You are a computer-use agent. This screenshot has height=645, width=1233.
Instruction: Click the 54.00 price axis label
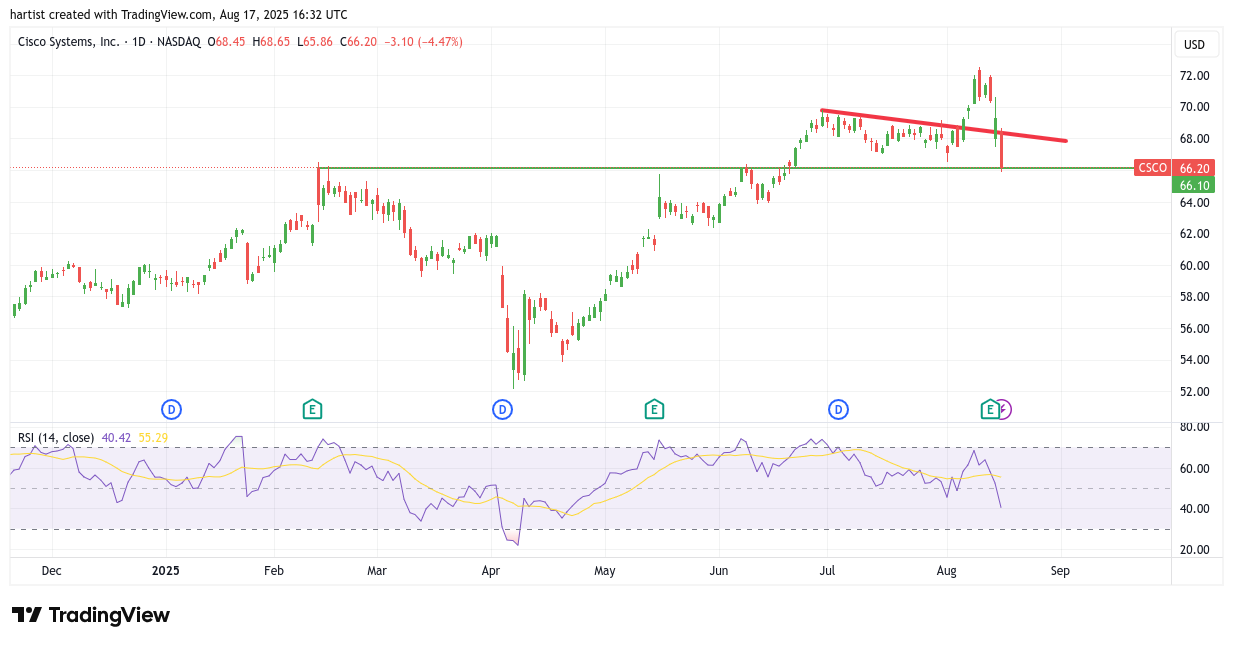click(1194, 360)
